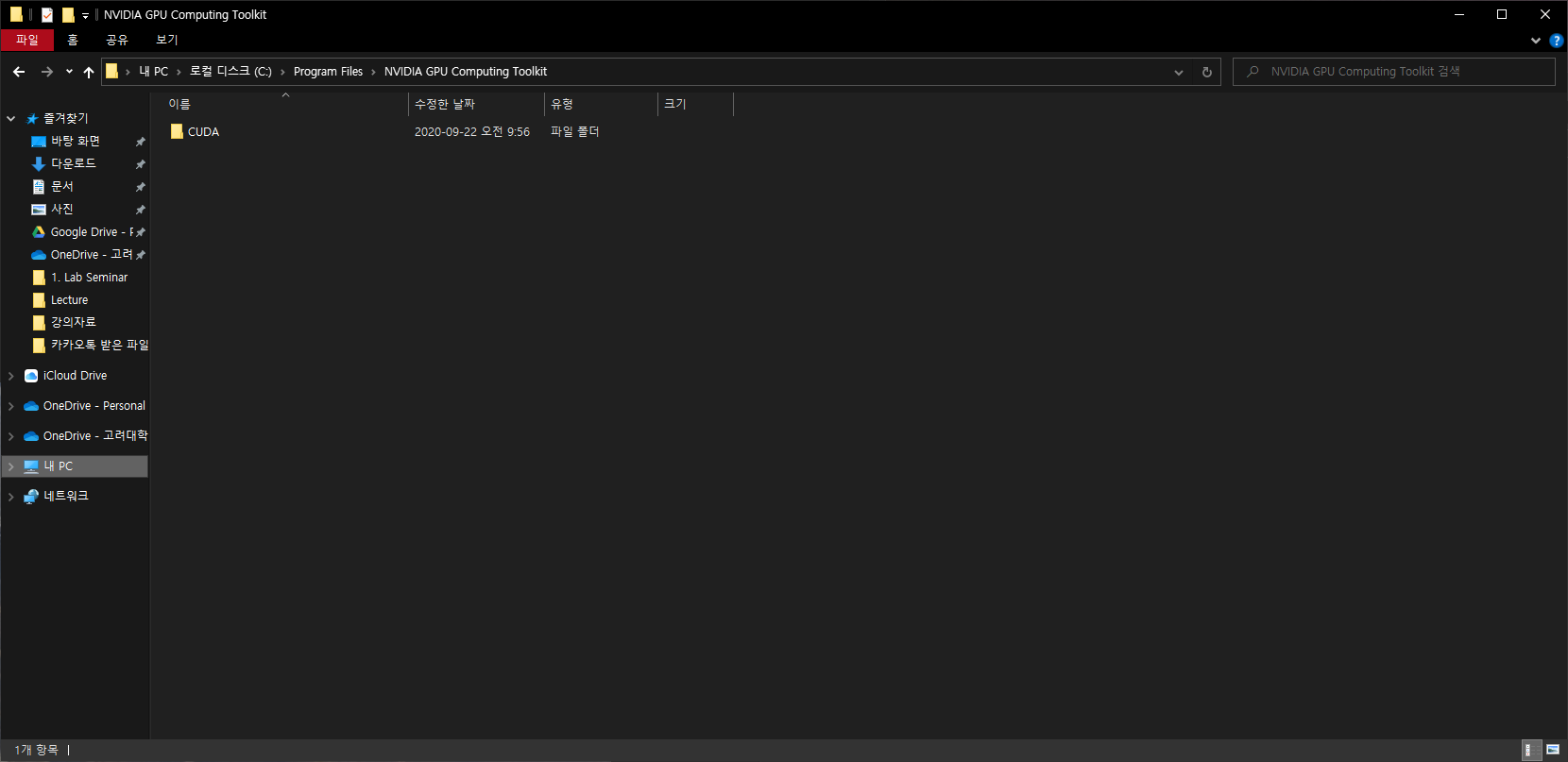Sort by 수정한 날짜 column header
The width and height of the screenshot is (1568, 762).
476,104
